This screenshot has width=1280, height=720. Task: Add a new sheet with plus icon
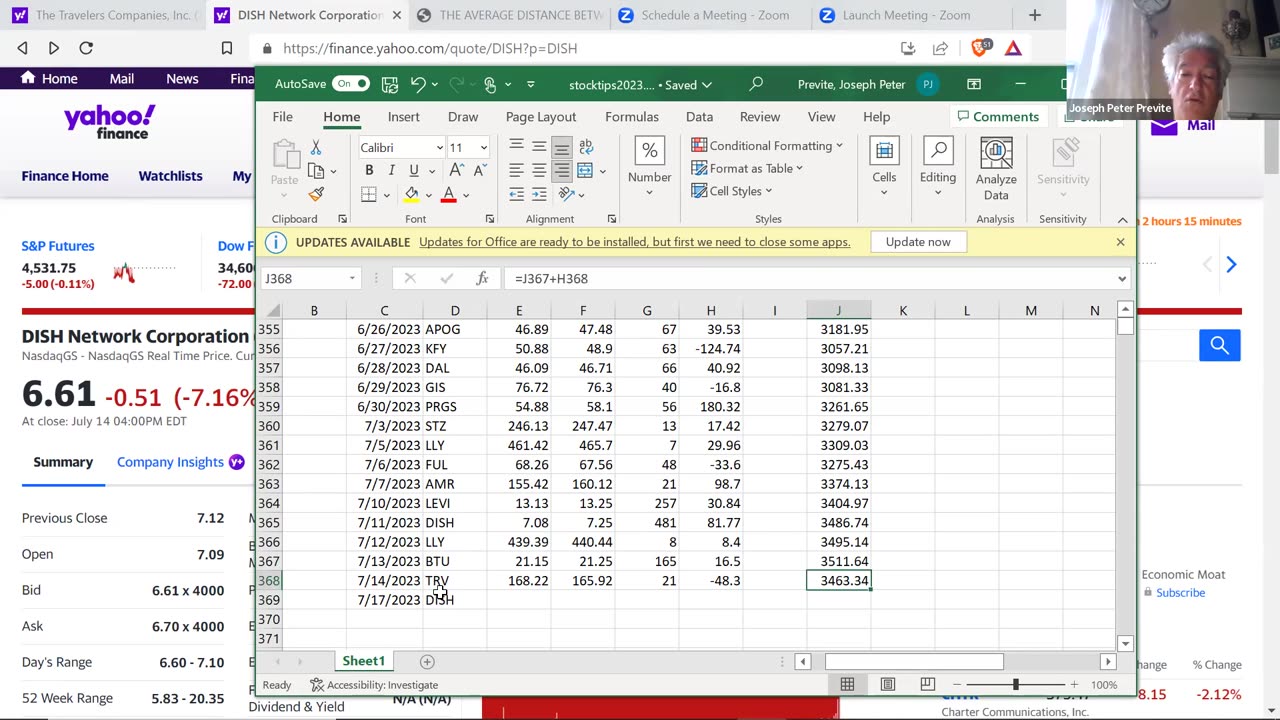point(427,662)
